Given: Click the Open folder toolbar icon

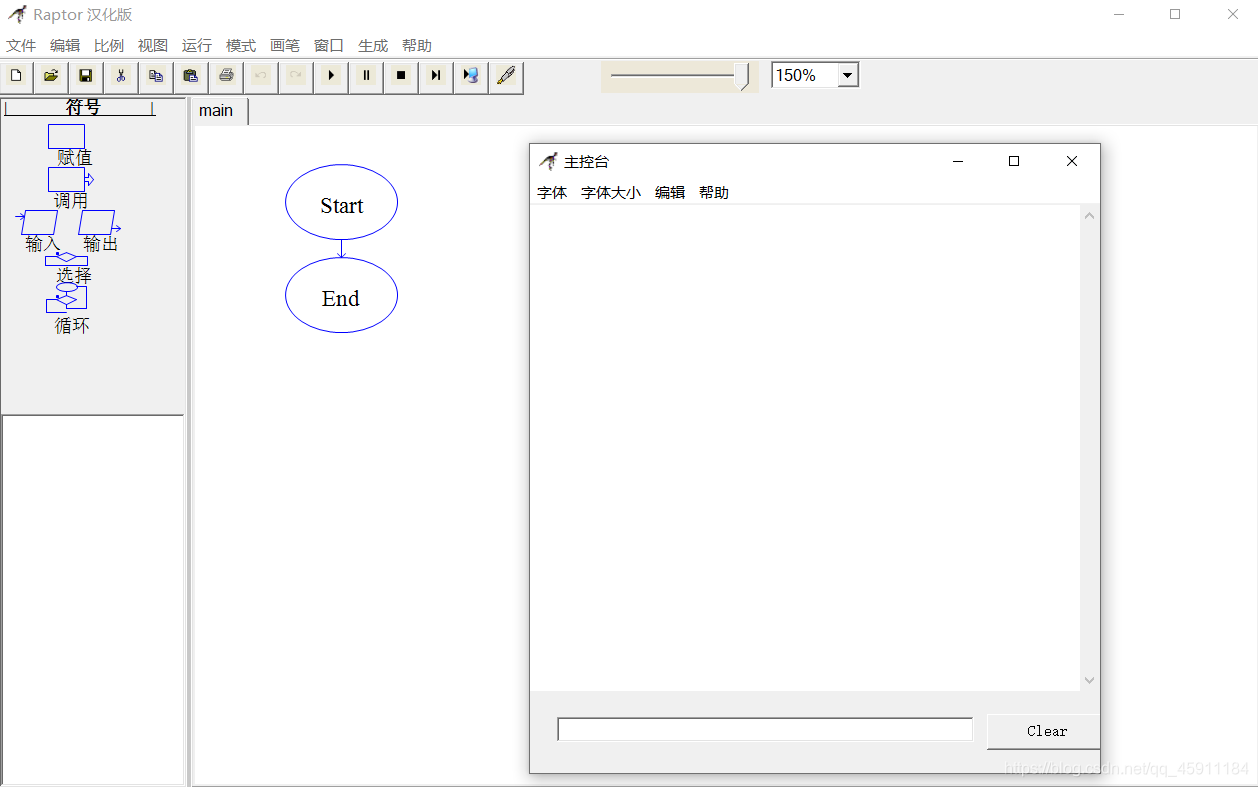Looking at the screenshot, I should click(x=51, y=76).
